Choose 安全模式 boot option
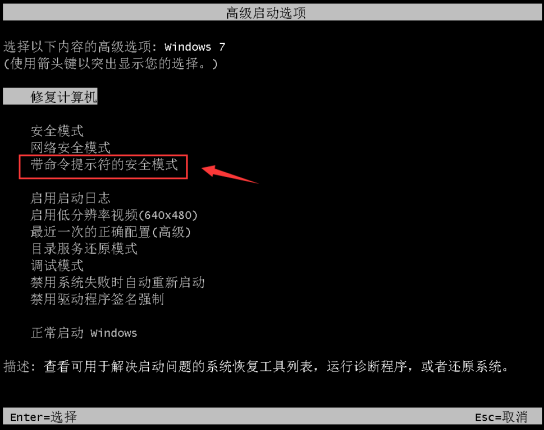This screenshot has width=544, height=430. click(57, 131)
